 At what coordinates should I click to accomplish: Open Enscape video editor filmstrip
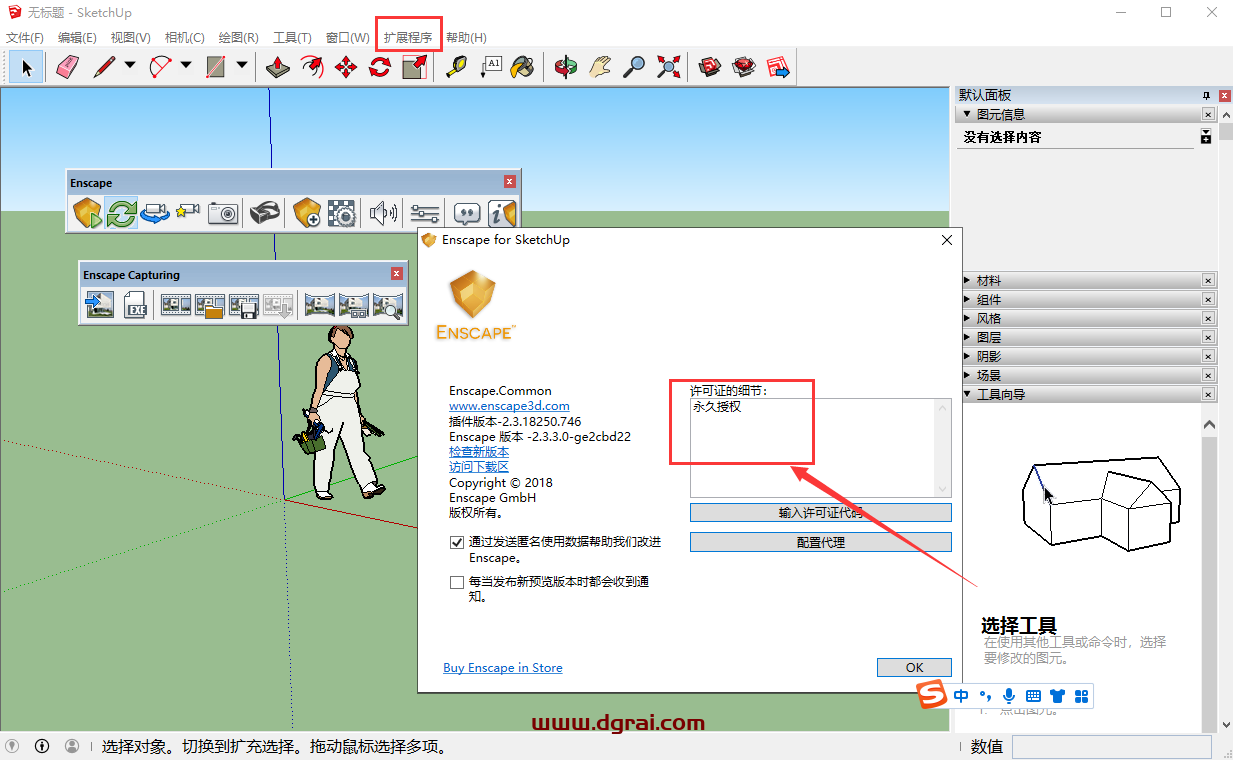176,305
